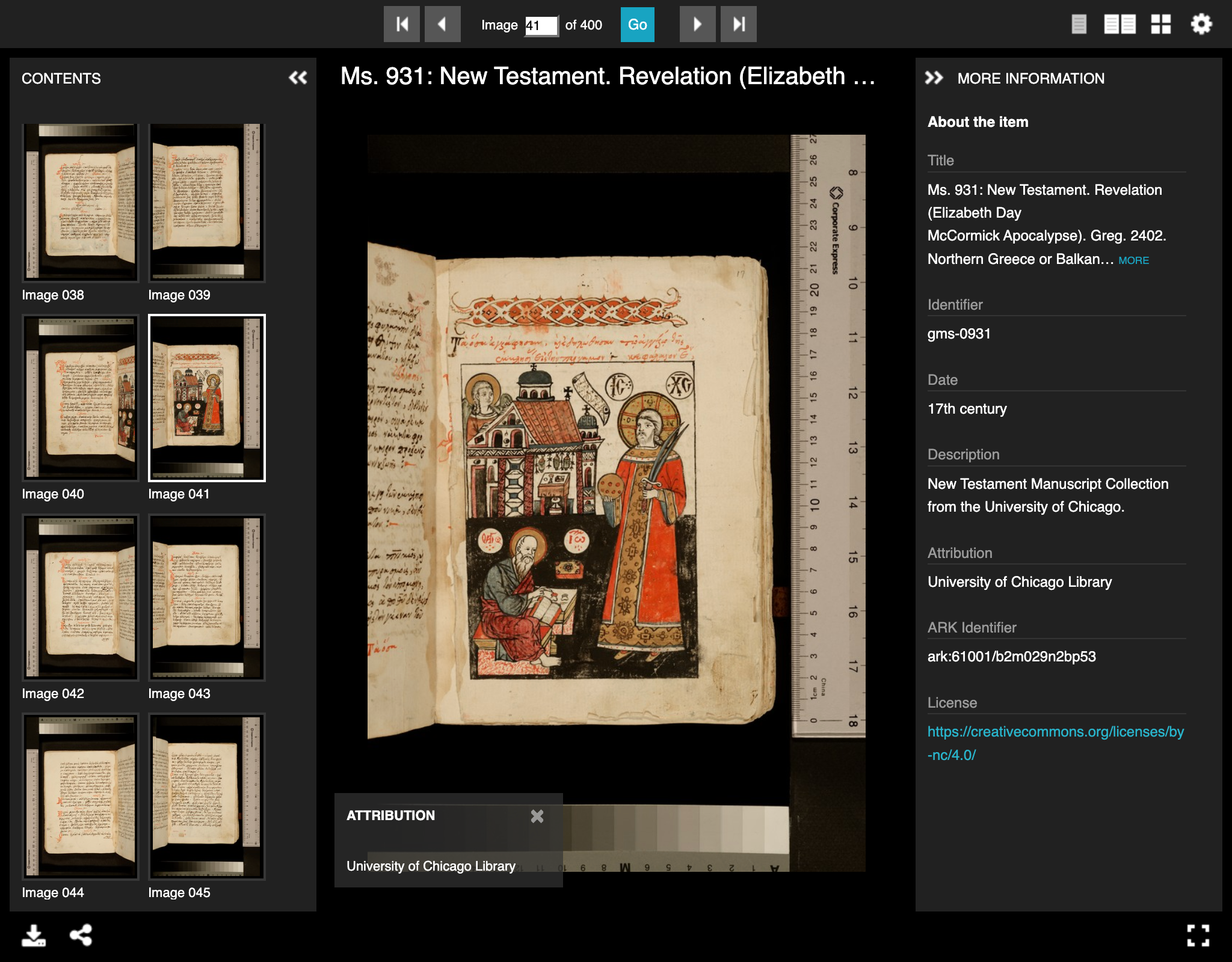Click MORE to expand the title

point(1133,260)
